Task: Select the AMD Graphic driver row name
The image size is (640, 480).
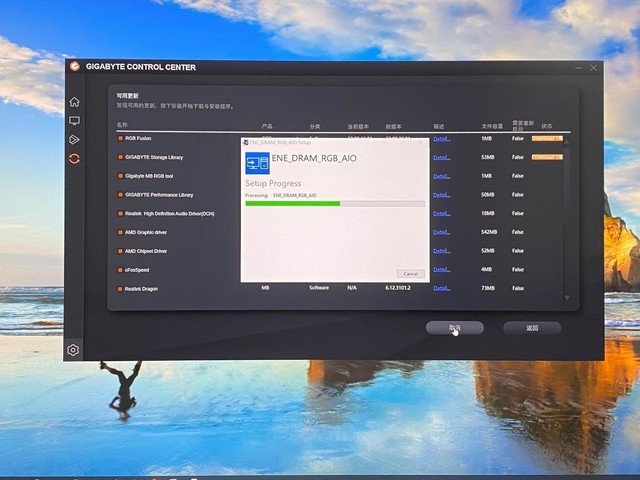Action: (x=146, y=232)
